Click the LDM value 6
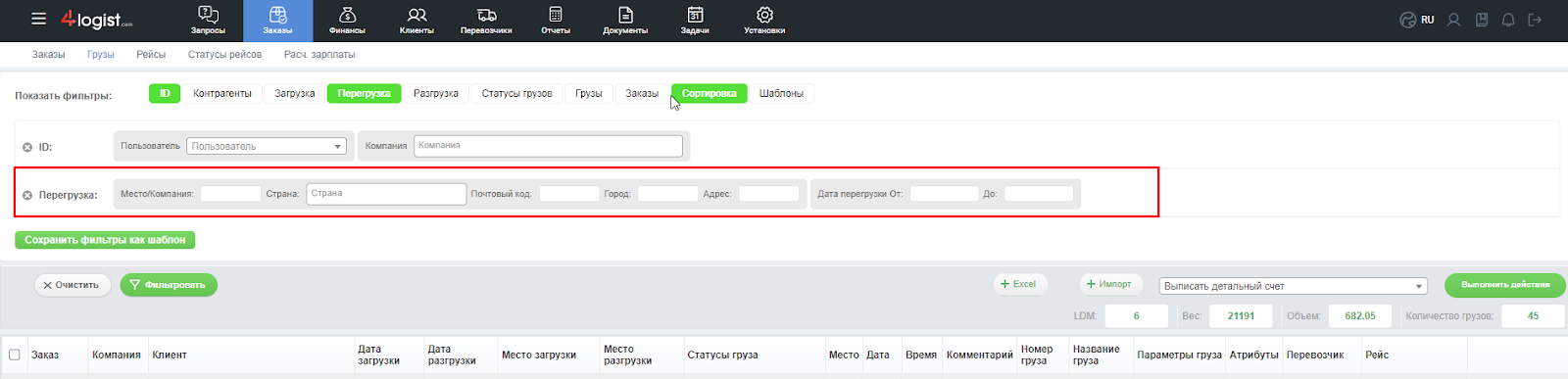This screenshot has width=1568, height=379. click(x=1137, y=316)
